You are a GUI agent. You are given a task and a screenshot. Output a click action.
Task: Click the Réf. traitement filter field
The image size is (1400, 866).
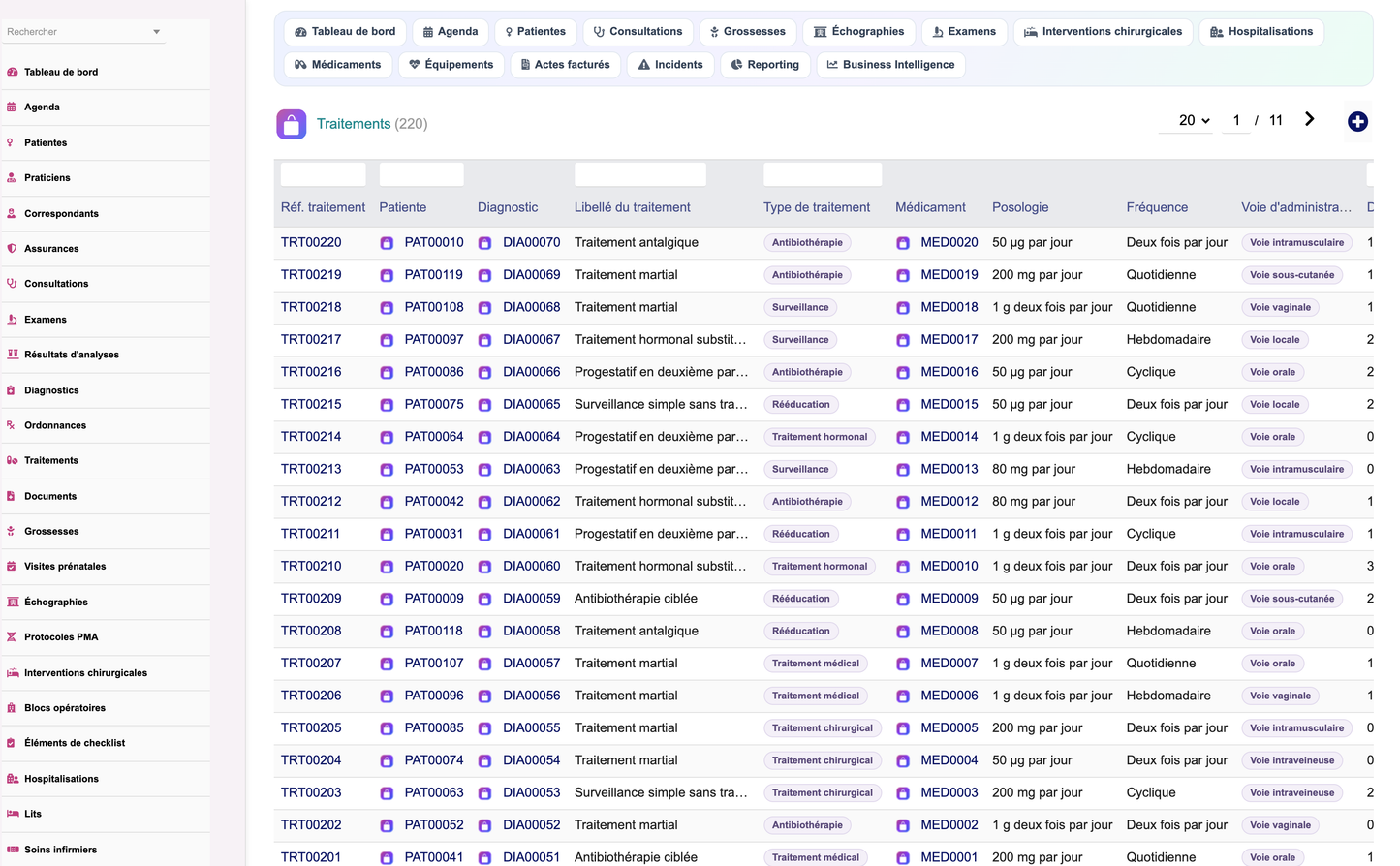(324, 174)
